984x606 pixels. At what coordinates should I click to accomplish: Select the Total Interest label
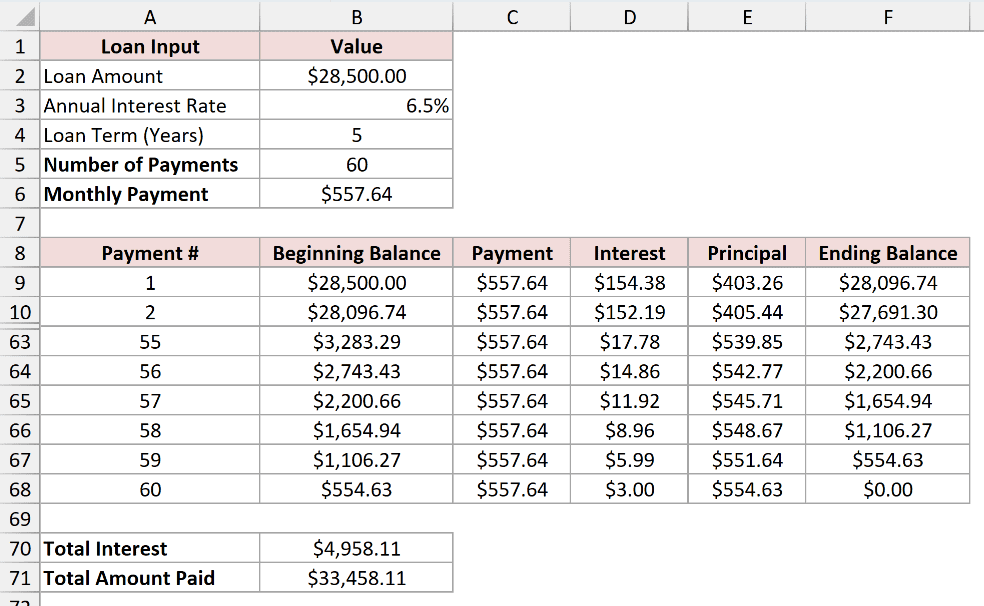(149, 548)
